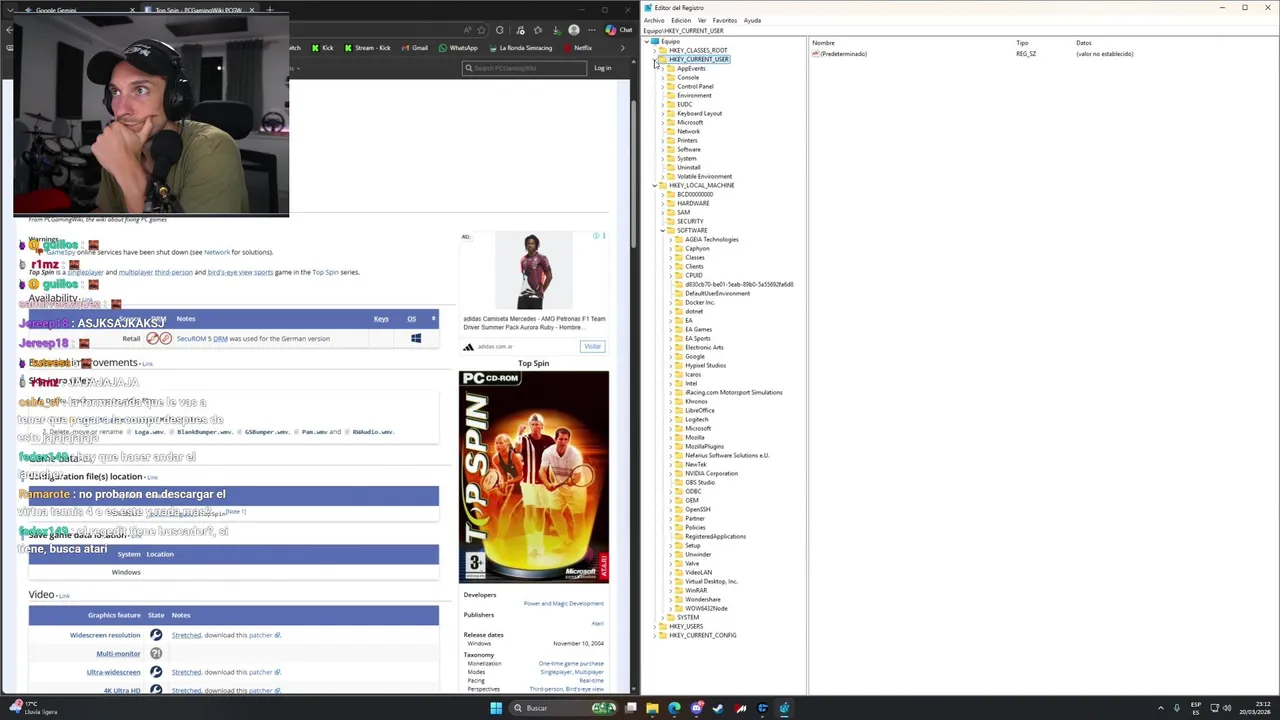Click the Visitar button on the ad
This screenshot has height=720, width=1280.
592,346
